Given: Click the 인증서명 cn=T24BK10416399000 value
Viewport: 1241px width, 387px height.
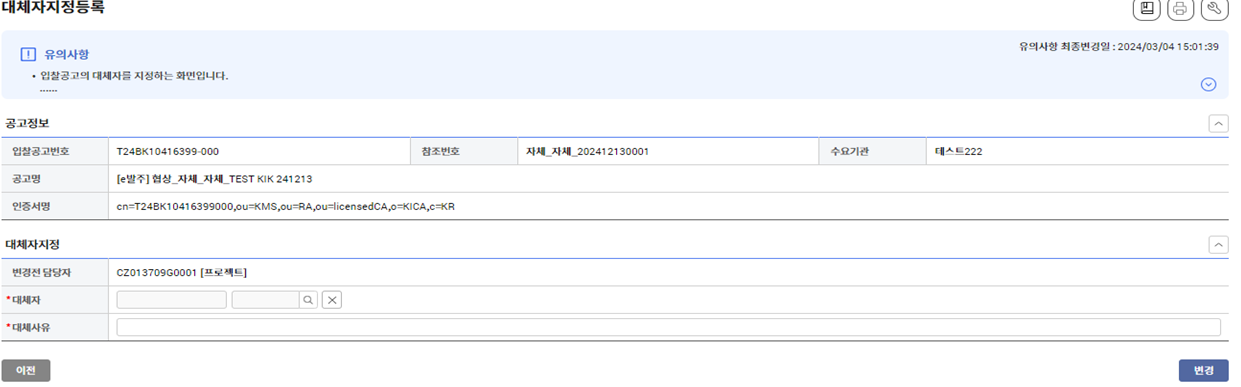Looking at the screenshot, I should (x=286, y=206).
